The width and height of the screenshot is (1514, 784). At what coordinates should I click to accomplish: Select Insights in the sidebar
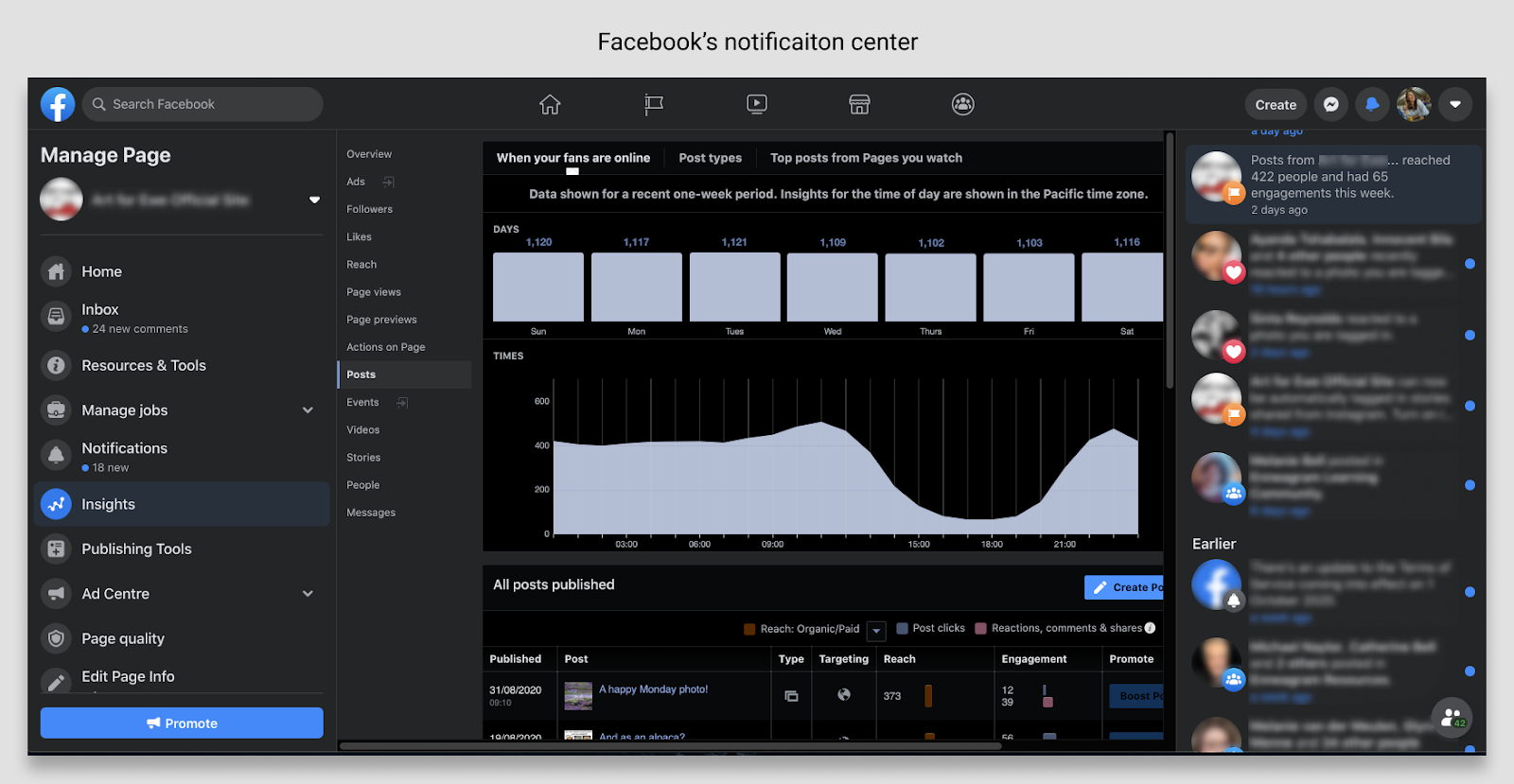(182, 504)
